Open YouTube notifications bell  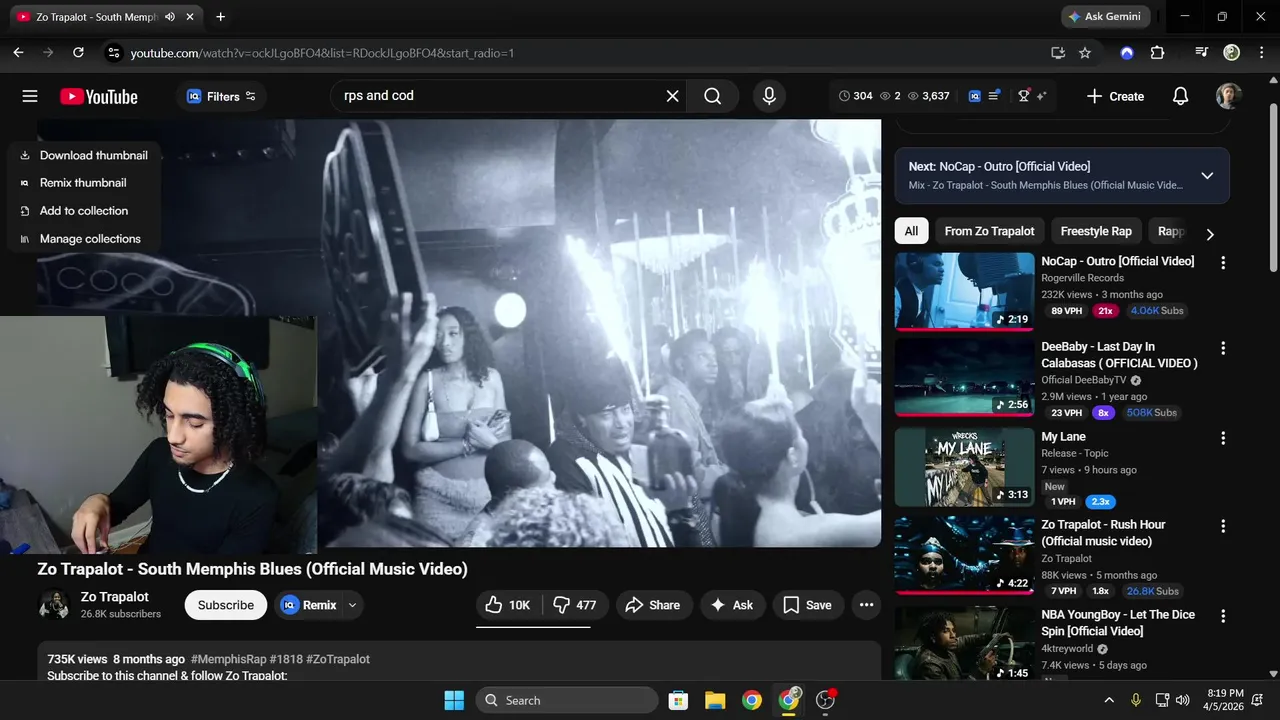[1180, 96]
